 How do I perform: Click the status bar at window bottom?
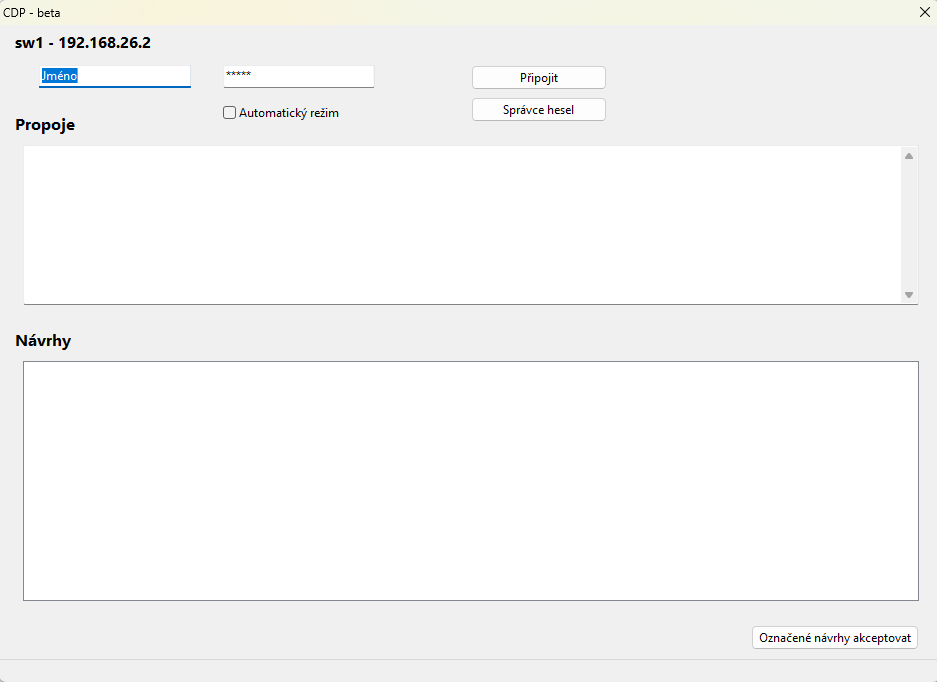[468, 671]
